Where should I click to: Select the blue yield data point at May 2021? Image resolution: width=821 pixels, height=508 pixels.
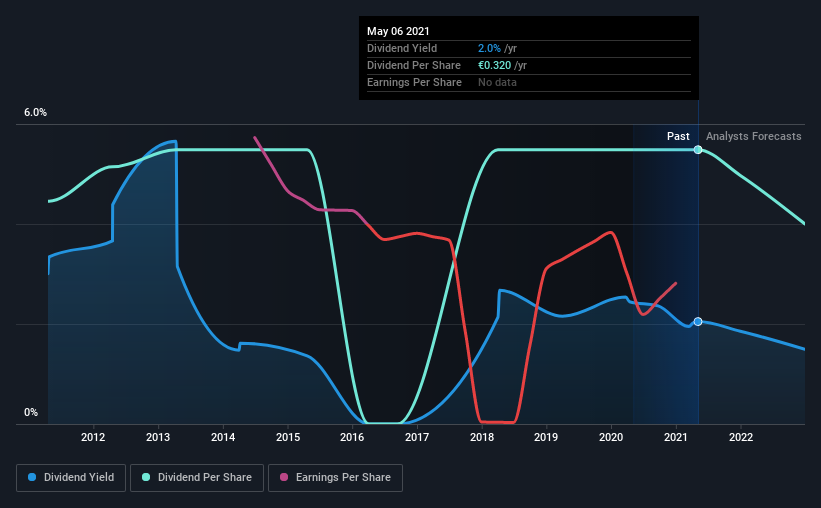698,322
